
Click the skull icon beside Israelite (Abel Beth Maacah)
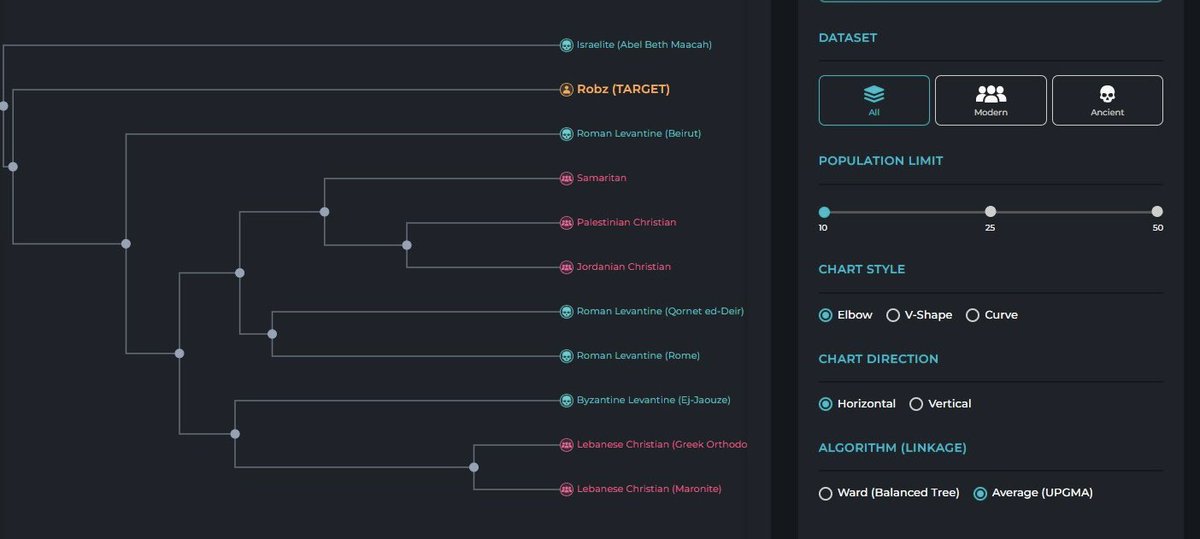tap(566, 45)
